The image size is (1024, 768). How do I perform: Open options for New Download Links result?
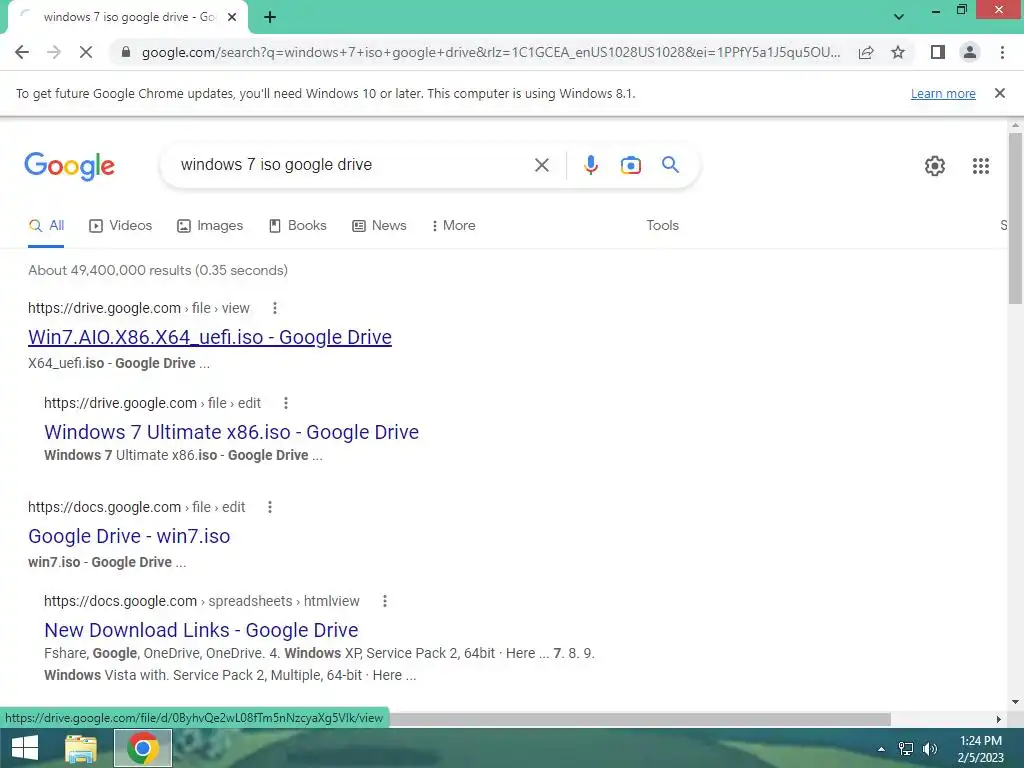click(385, 601)
